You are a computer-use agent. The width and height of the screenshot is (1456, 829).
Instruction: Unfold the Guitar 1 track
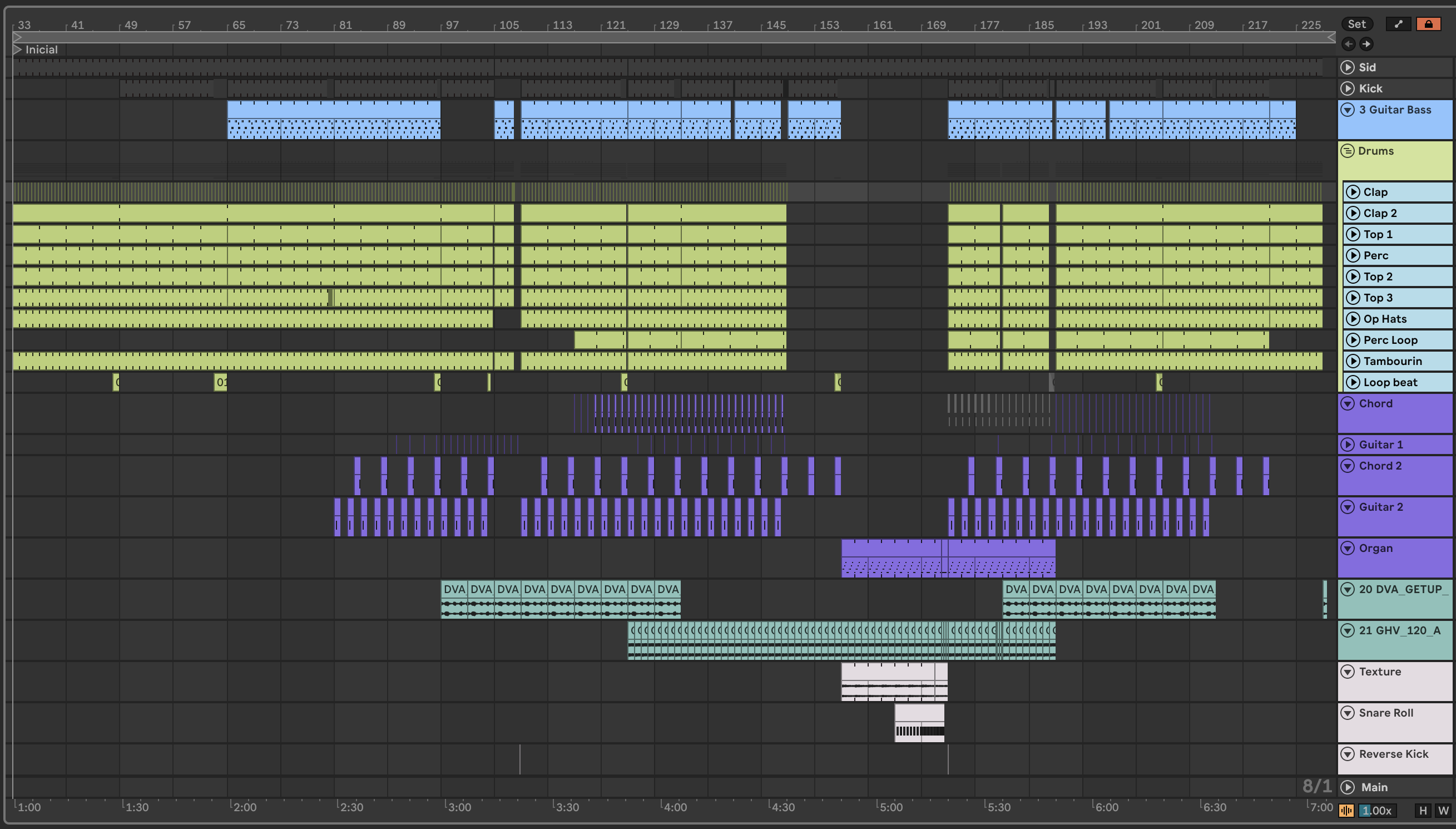1348,445
